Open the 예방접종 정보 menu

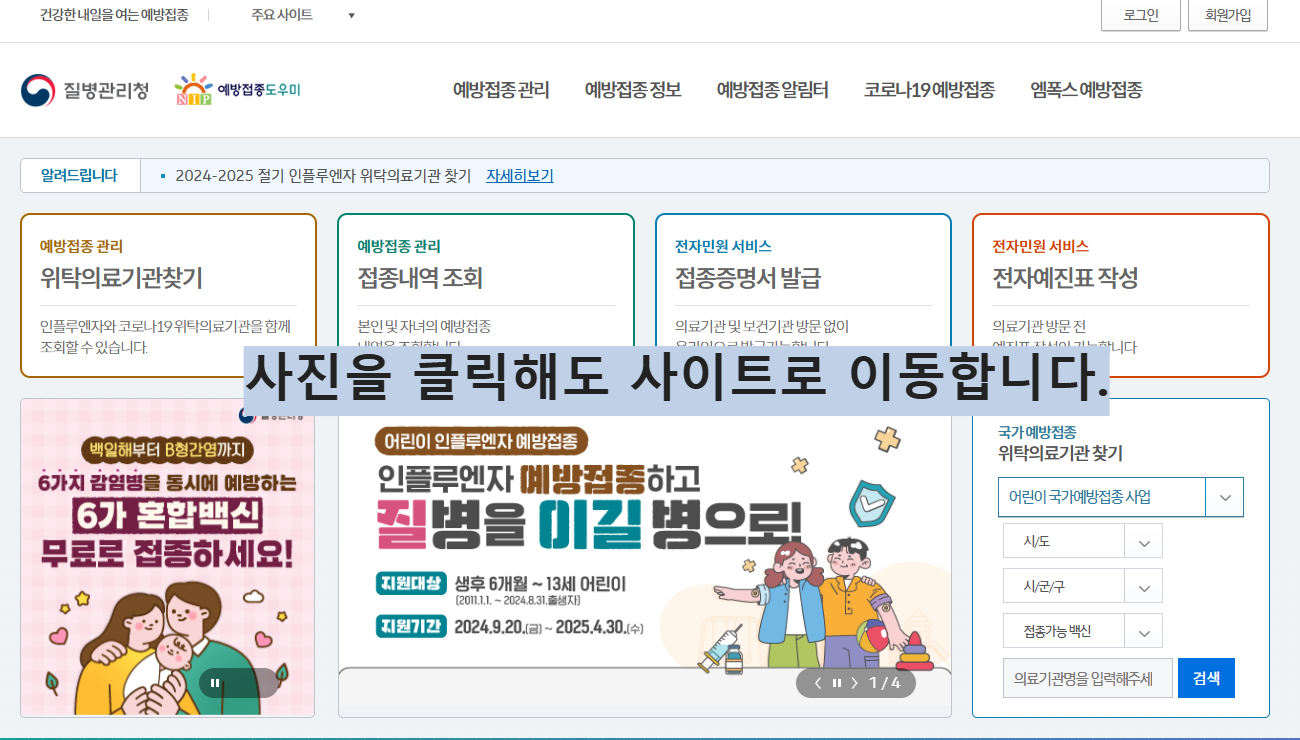click(x=631, y=89)
